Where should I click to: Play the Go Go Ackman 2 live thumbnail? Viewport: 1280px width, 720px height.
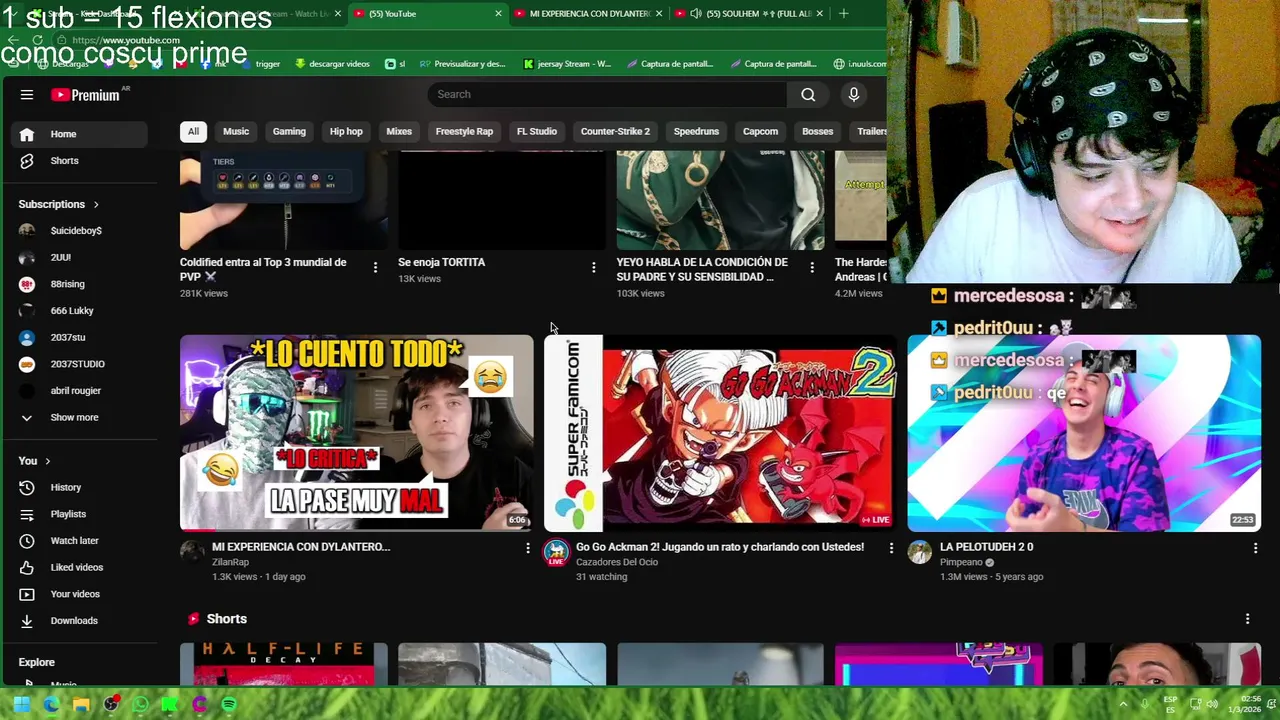pos(720,432)
